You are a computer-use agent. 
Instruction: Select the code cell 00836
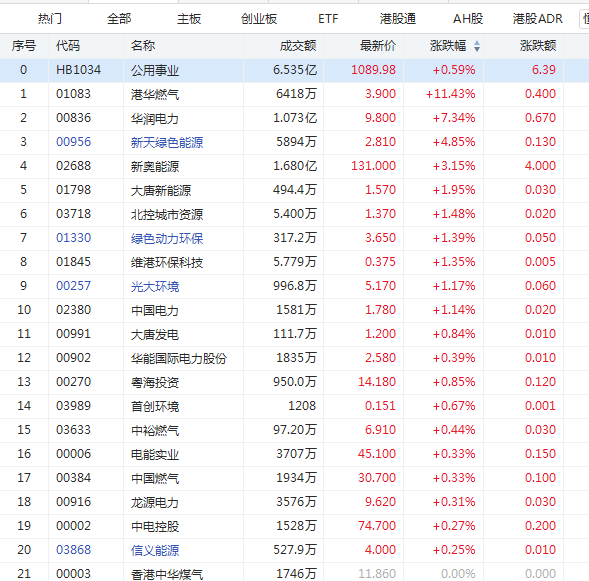[73, 118]
